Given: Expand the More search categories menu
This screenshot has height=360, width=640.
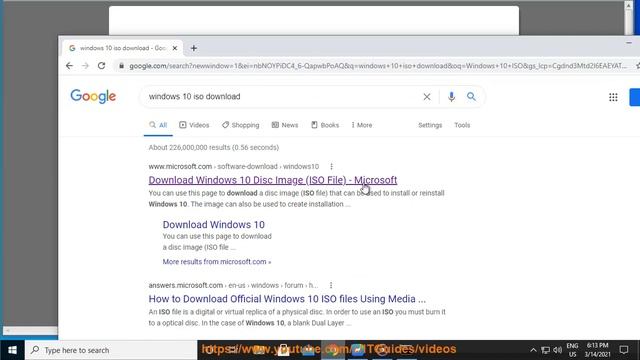Looking at the screenshot, I should (362, 125).
